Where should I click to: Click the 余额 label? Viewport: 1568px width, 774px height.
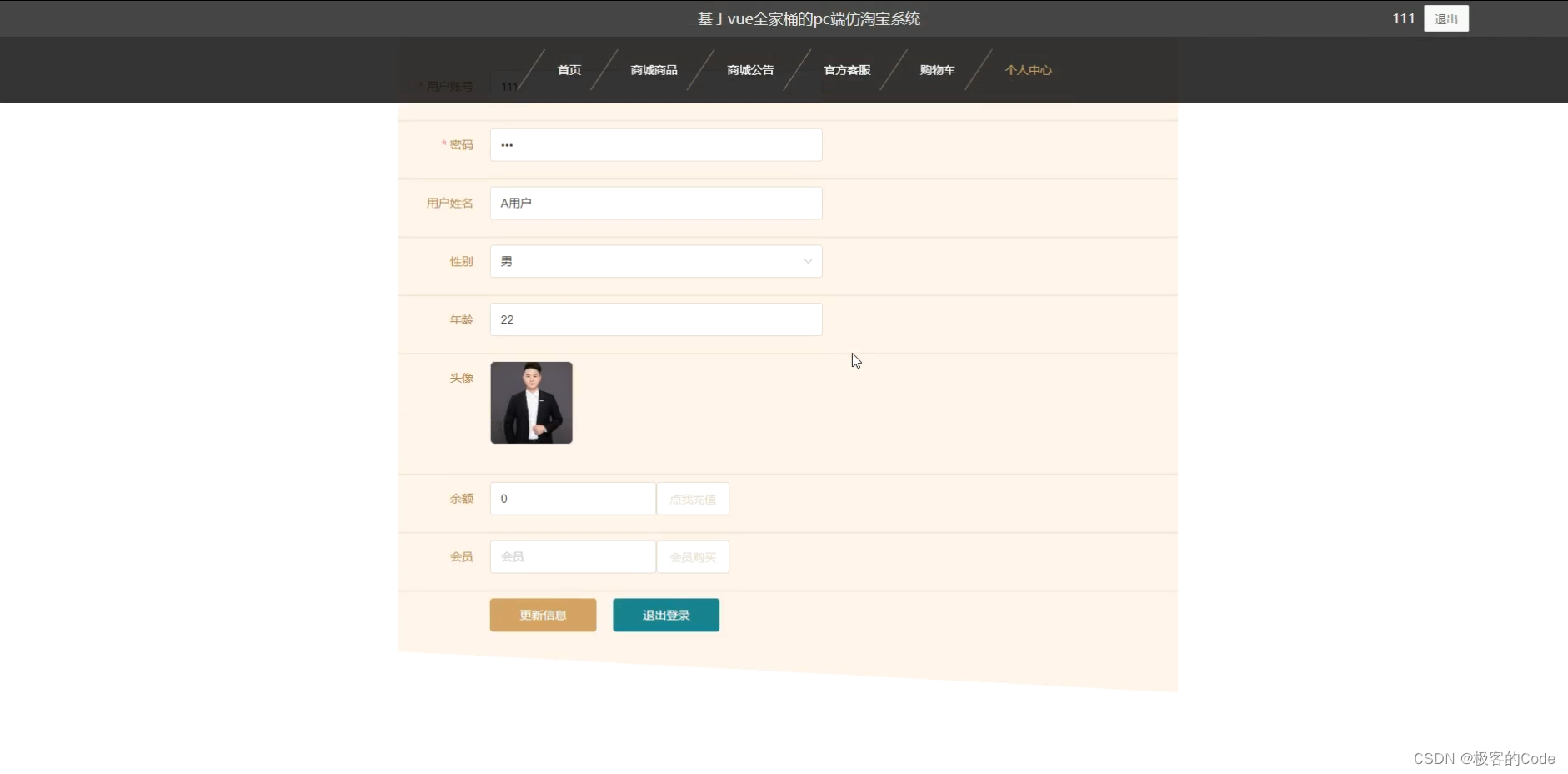point(461,499)
